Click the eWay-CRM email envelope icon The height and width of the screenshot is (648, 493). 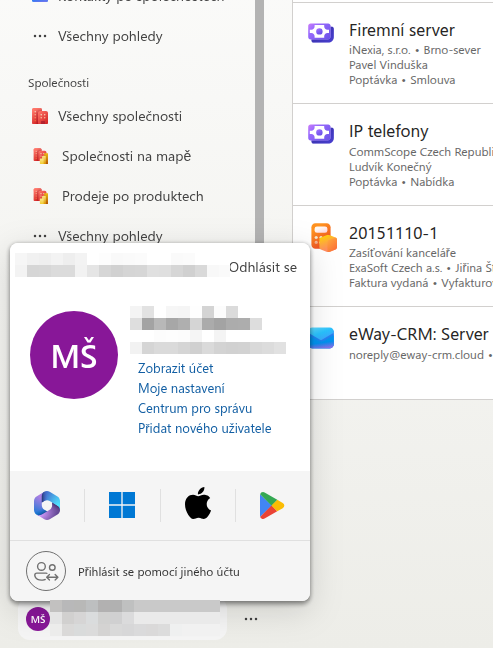[x=322, y=338]
